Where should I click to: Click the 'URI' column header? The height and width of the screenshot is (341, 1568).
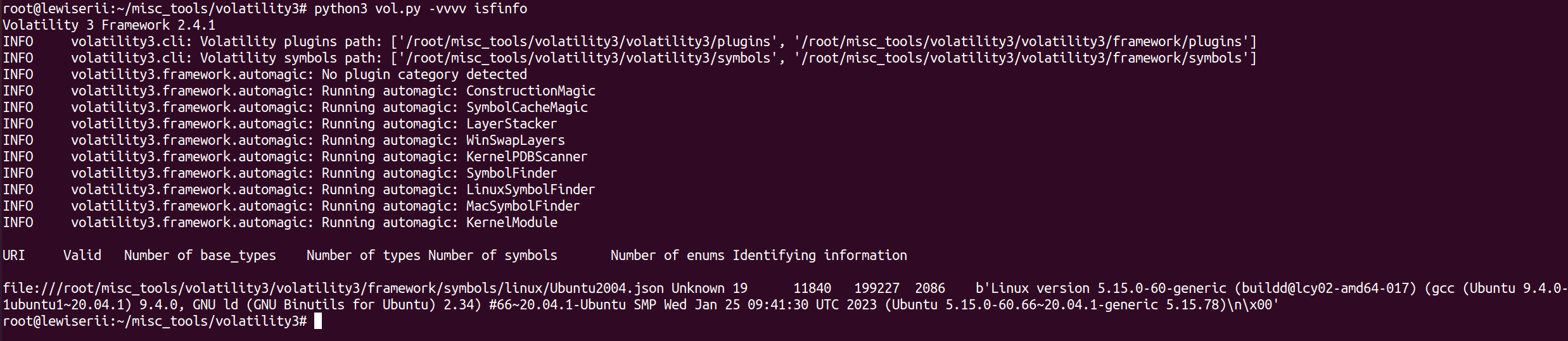(x=14, y=256)
